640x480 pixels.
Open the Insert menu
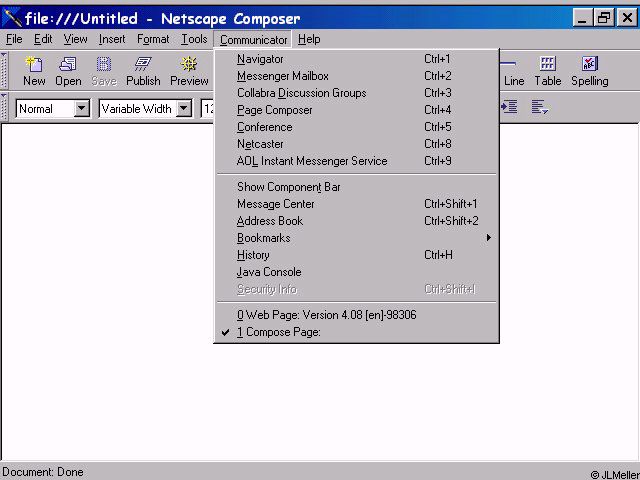click(112, 39)
